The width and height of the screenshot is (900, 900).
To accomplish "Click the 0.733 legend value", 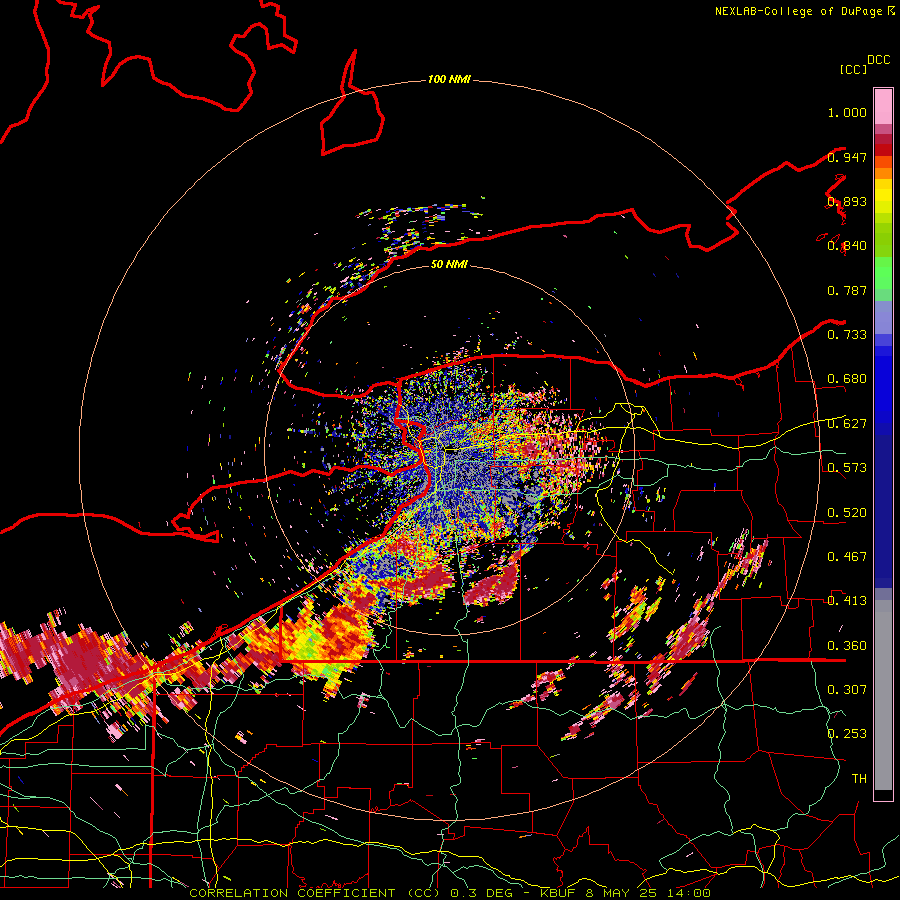I will point(847,335).
